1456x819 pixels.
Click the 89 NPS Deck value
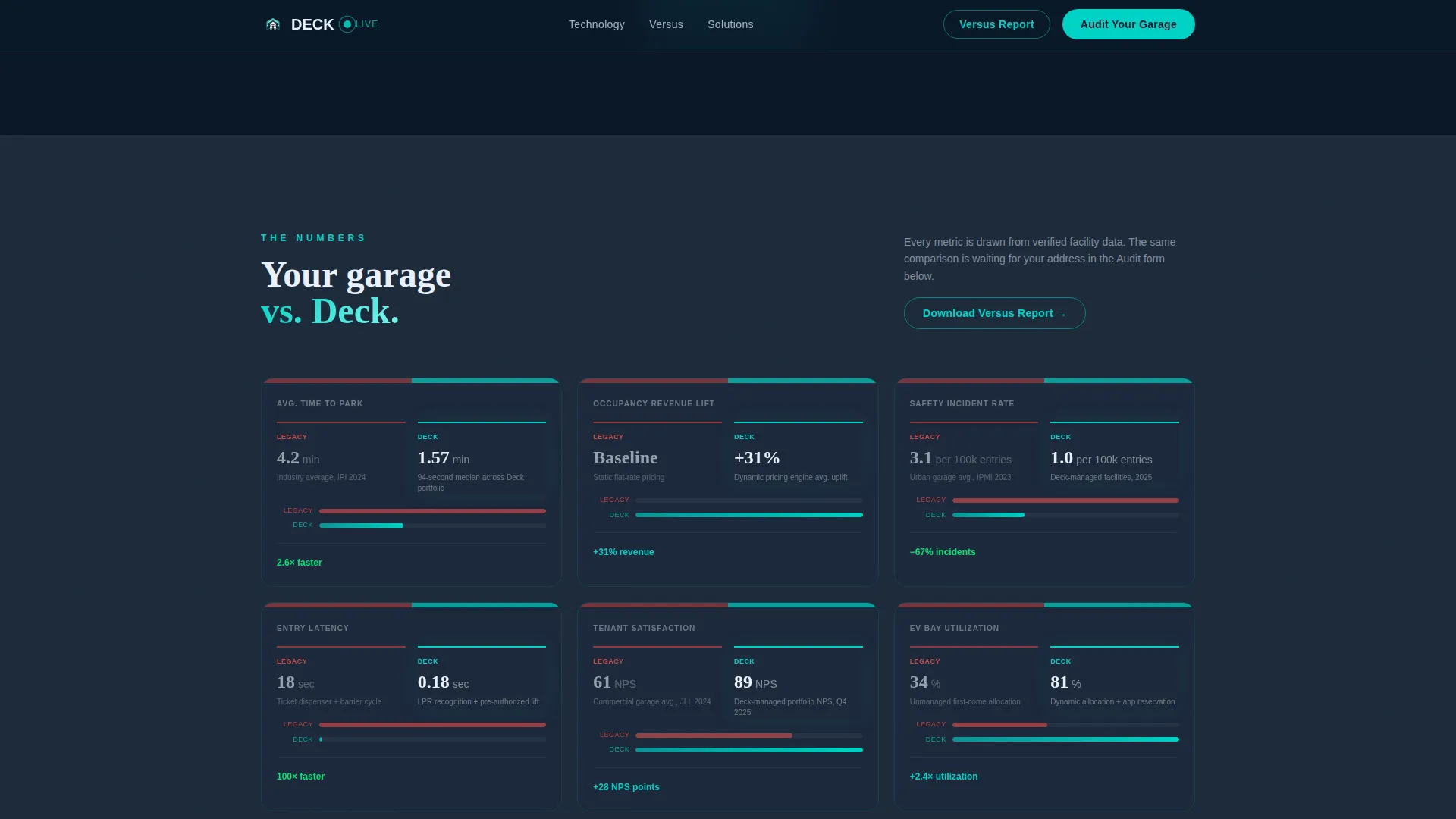755,682
